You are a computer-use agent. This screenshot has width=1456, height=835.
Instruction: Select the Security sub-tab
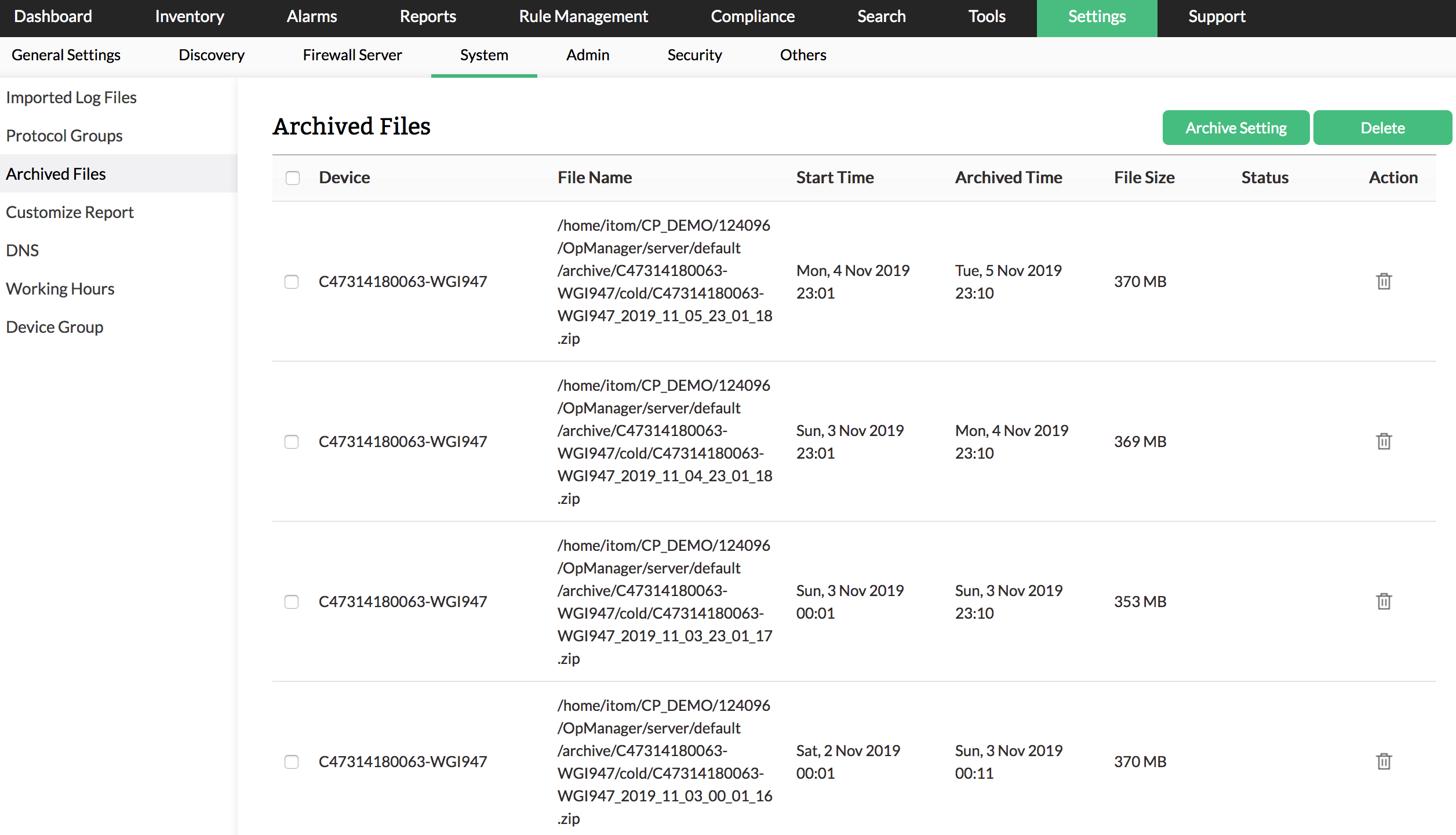694,55
